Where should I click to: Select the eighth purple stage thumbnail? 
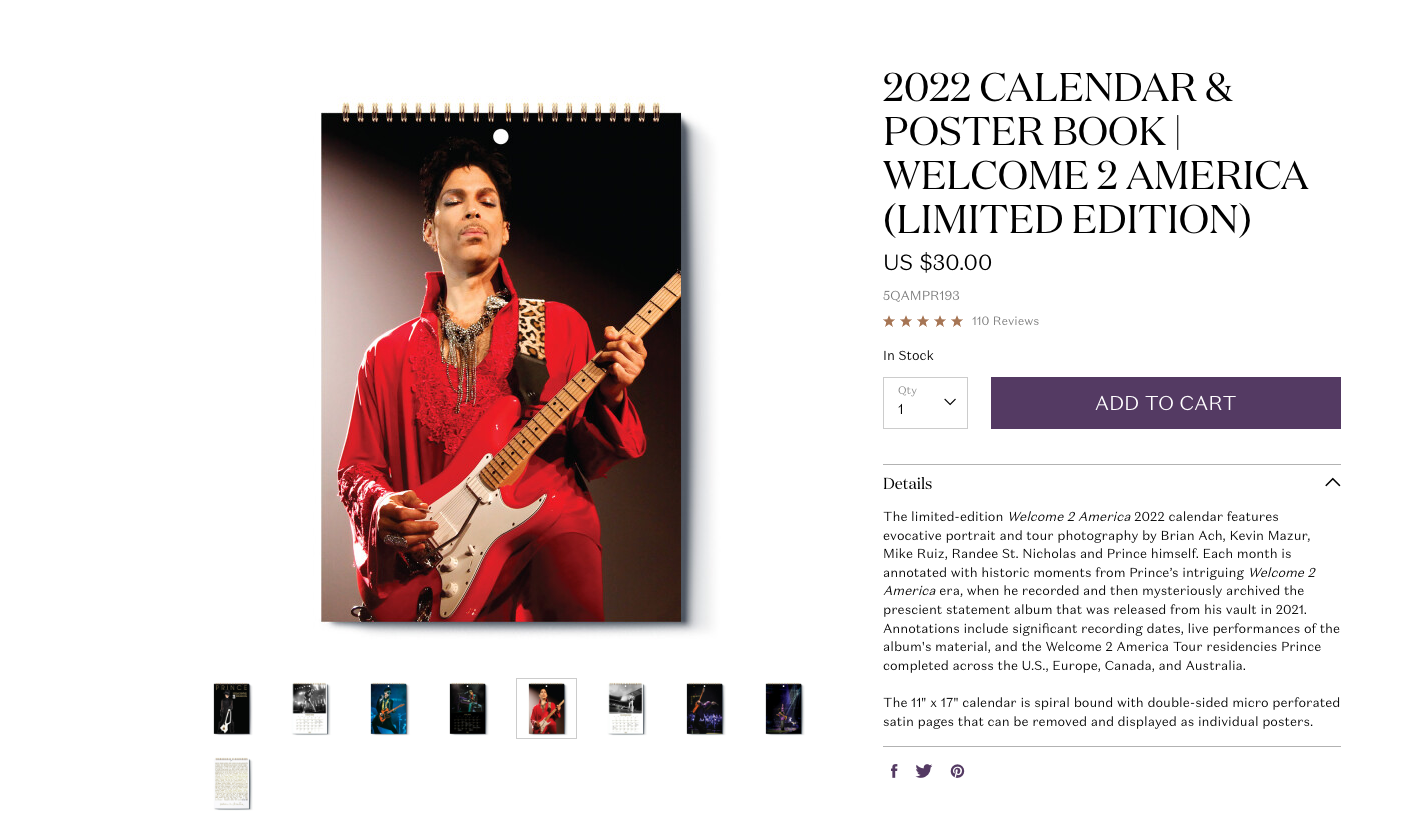(x=784, y=709)
